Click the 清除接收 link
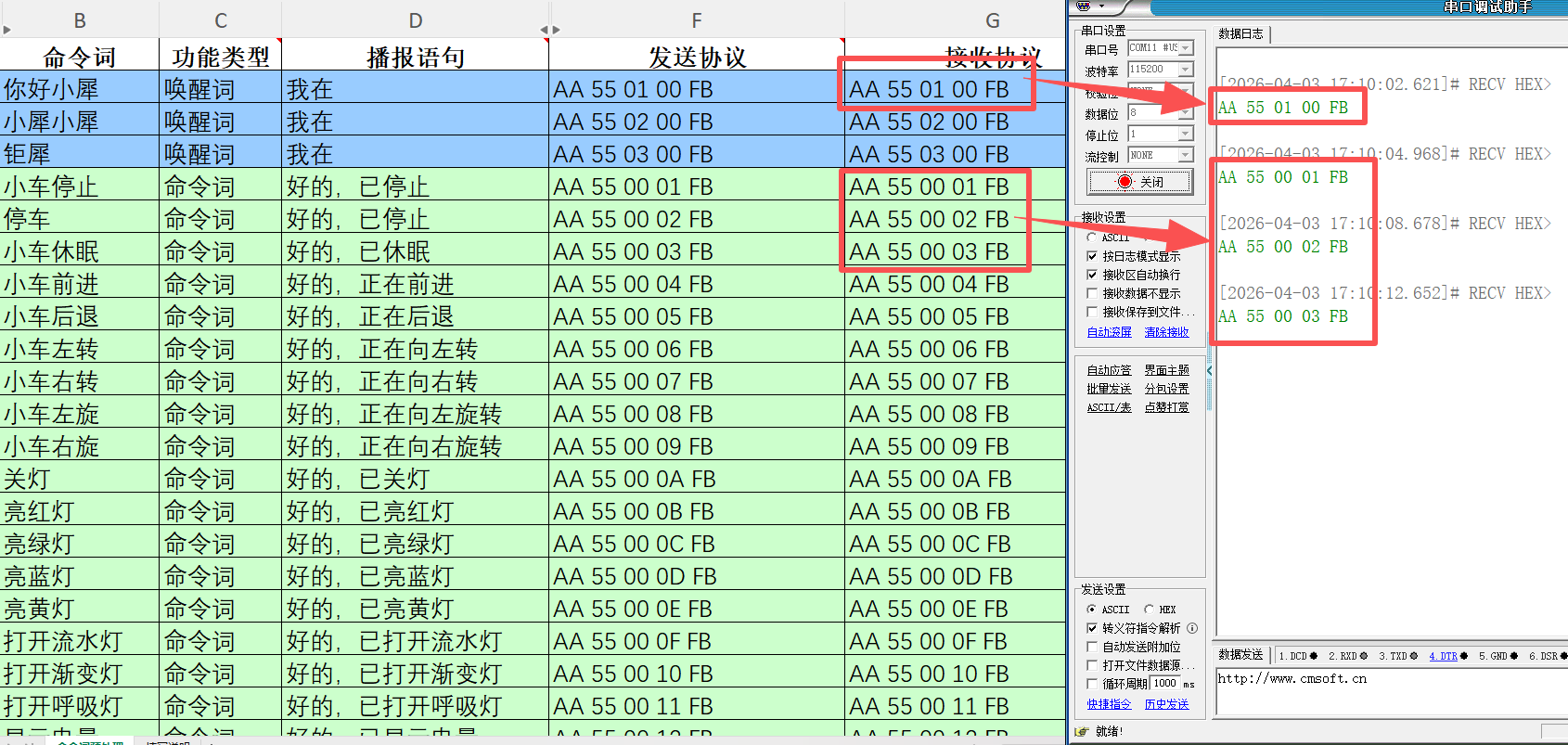The height and width of the screenshot is (745, 1568). (x=1166, y=332)
